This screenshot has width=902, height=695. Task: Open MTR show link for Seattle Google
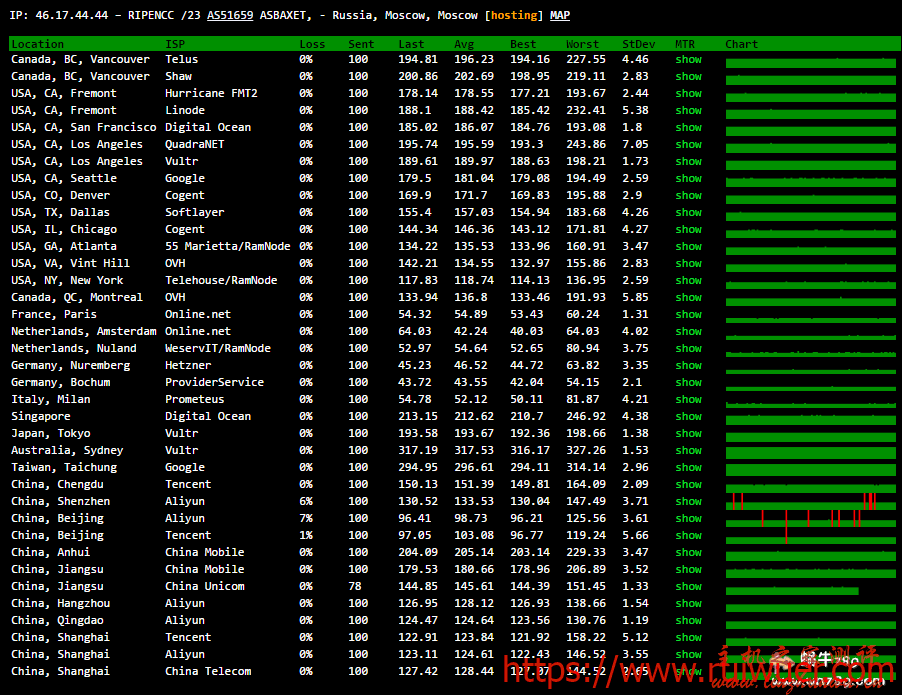(688, 179)
